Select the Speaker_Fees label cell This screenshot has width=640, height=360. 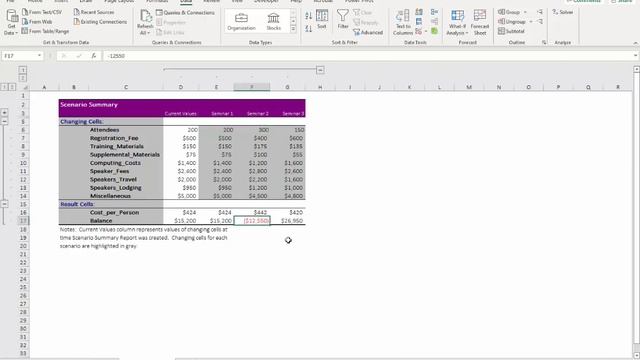click(109, 171)
